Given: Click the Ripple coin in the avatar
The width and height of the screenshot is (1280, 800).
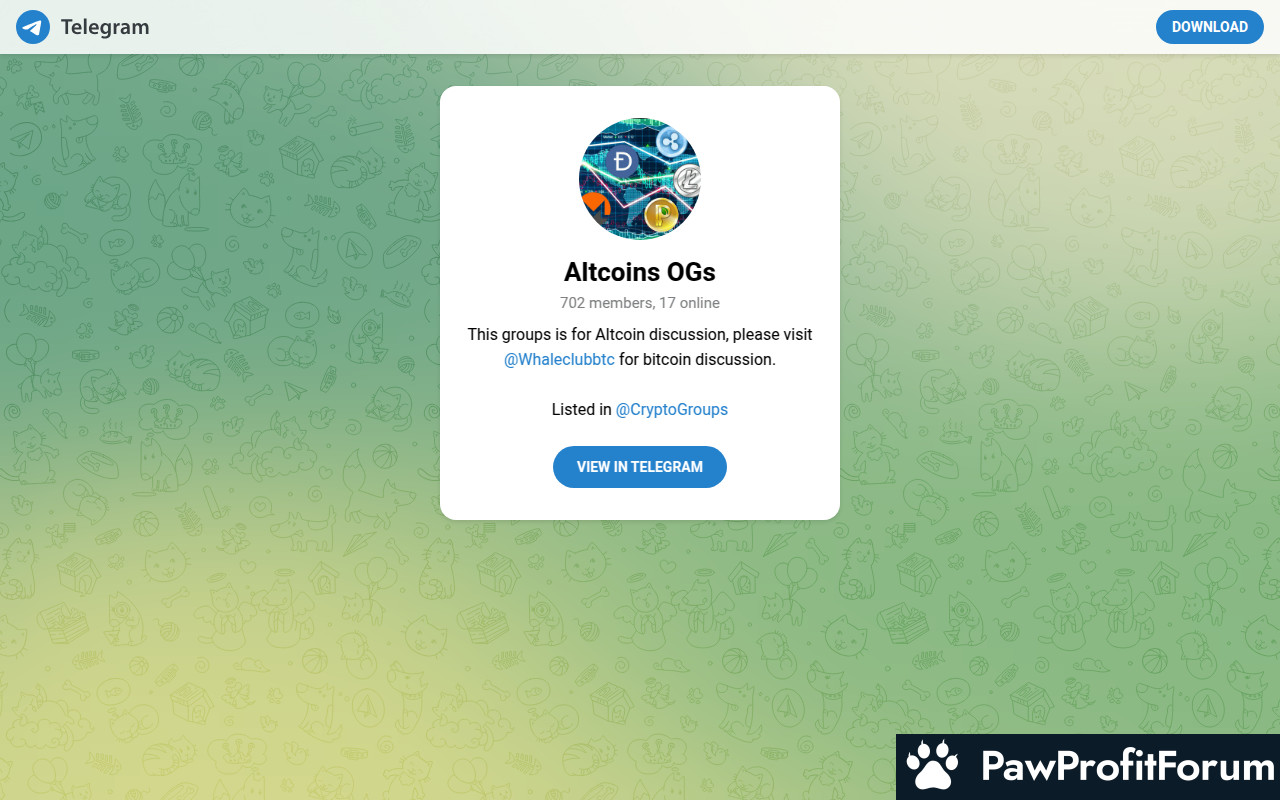Looking at the screenshot, I should point(673,141).
